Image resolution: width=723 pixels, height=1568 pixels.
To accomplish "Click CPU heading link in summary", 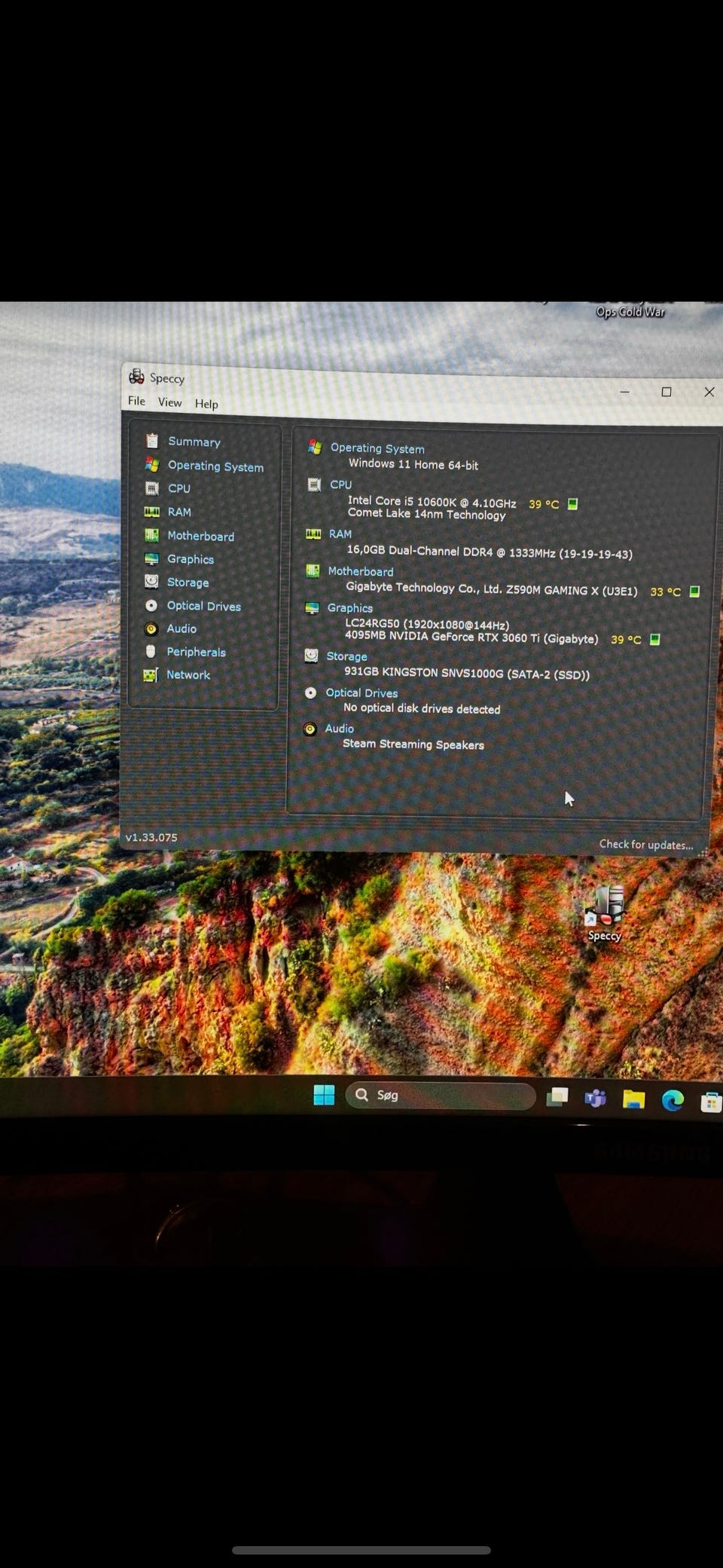I will pyautogui.click(x=340, y=484).
